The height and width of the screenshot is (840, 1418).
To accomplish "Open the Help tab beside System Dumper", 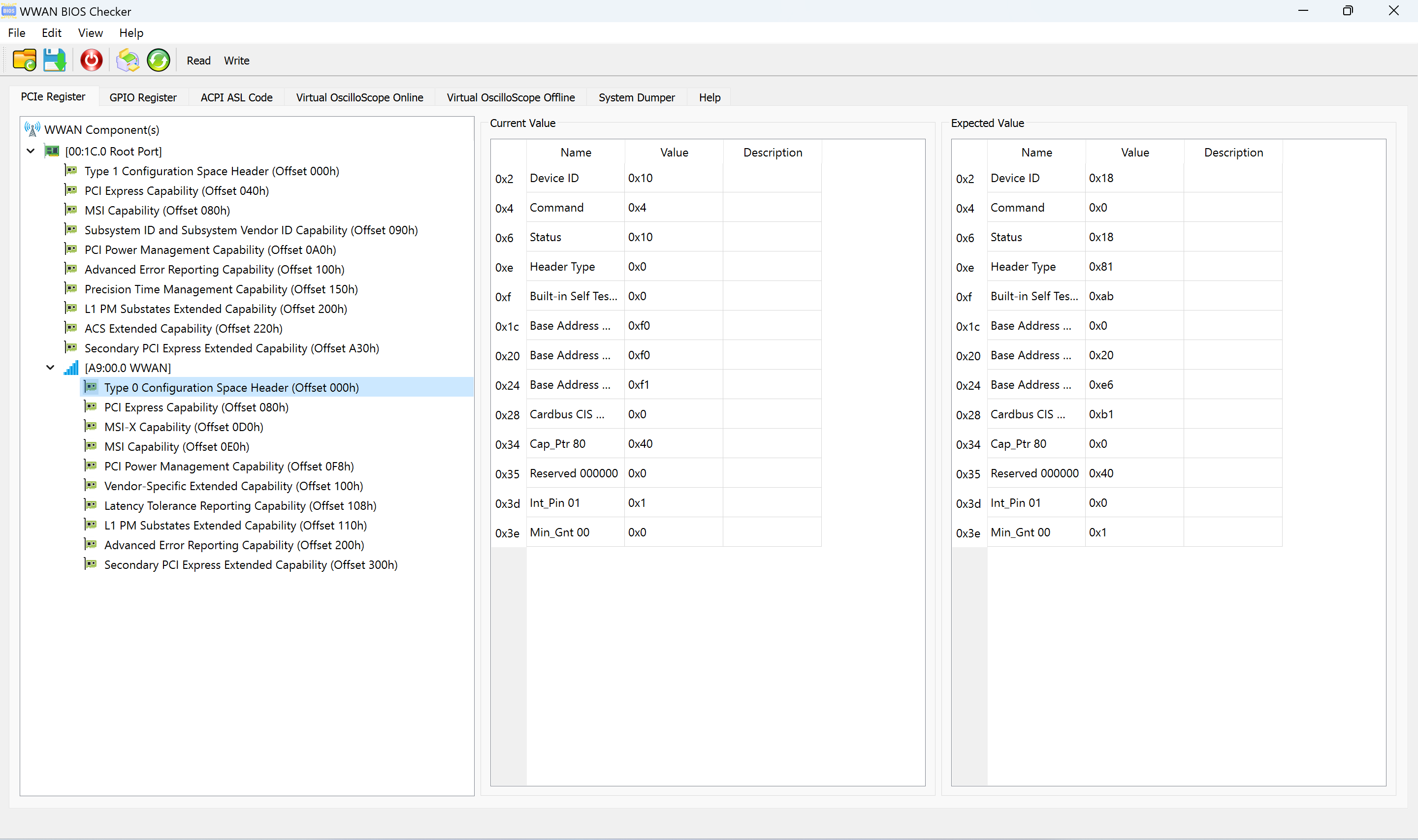I will click(709, 97).
